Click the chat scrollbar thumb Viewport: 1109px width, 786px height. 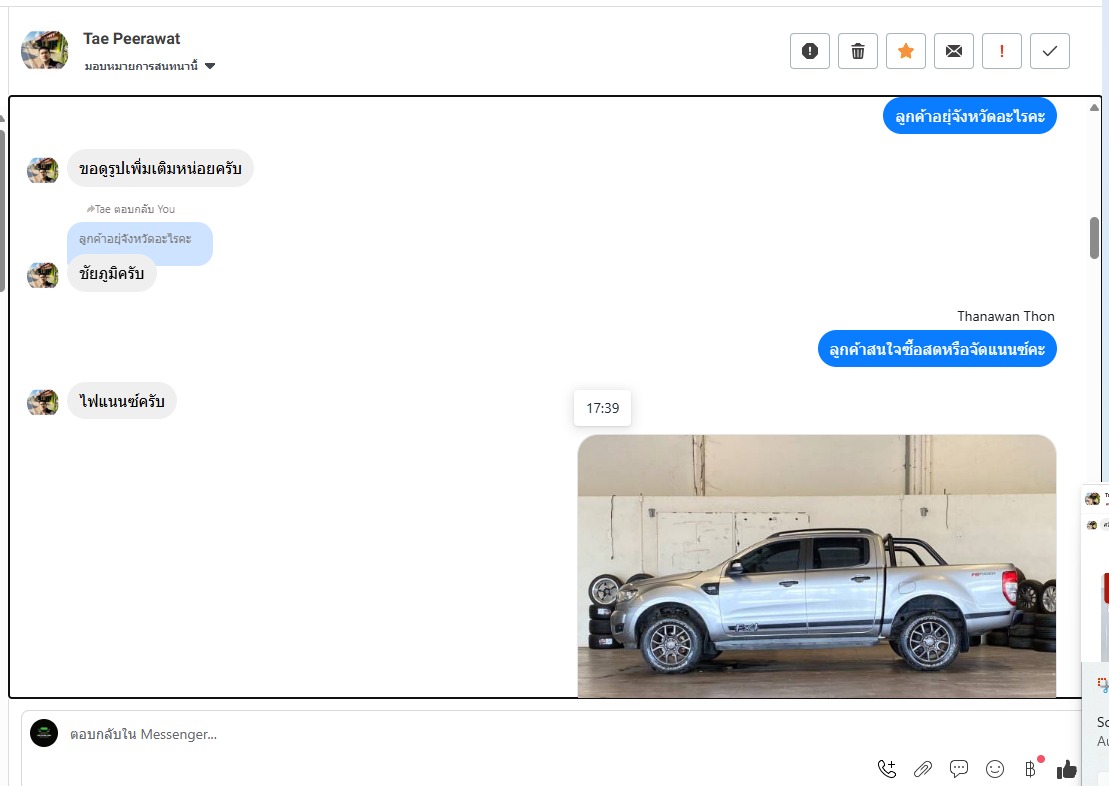[x=1094, y=238]
